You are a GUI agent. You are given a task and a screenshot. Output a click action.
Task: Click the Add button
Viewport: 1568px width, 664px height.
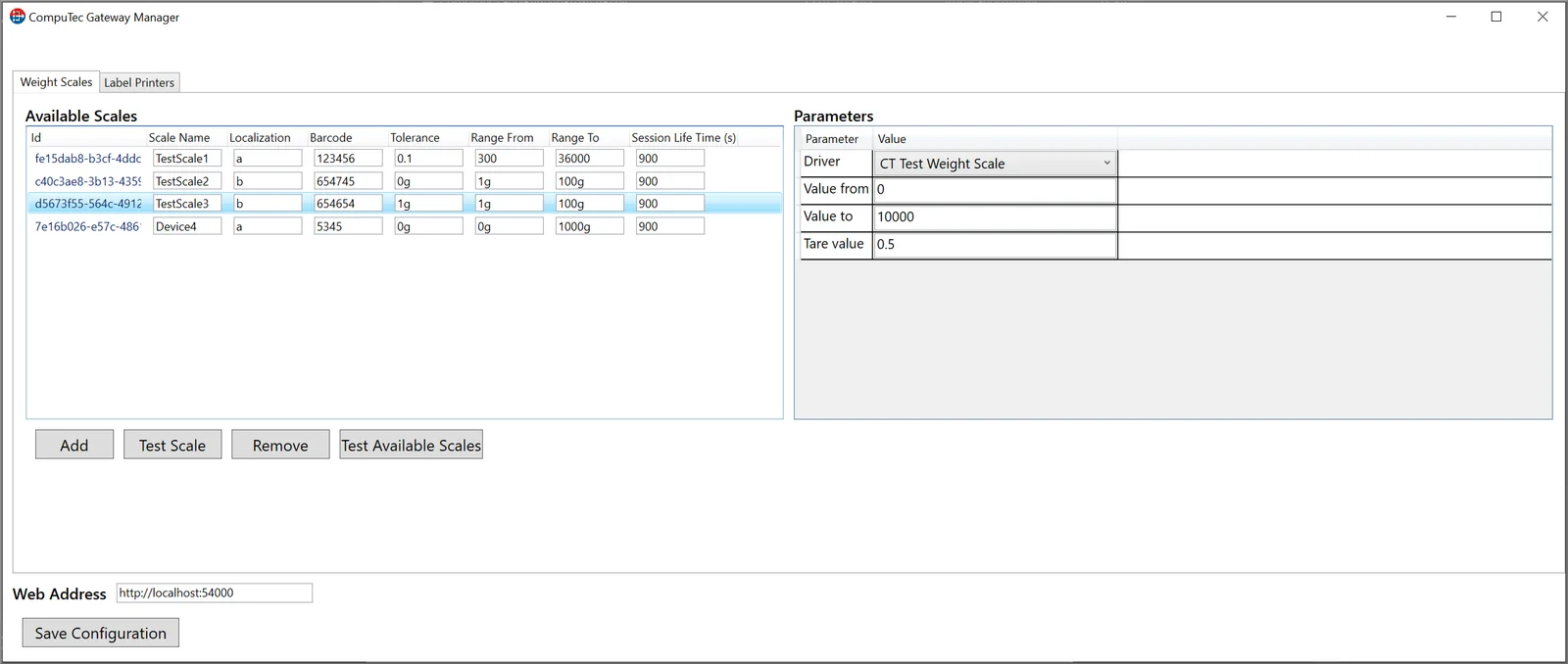click(x=74, y=445)
